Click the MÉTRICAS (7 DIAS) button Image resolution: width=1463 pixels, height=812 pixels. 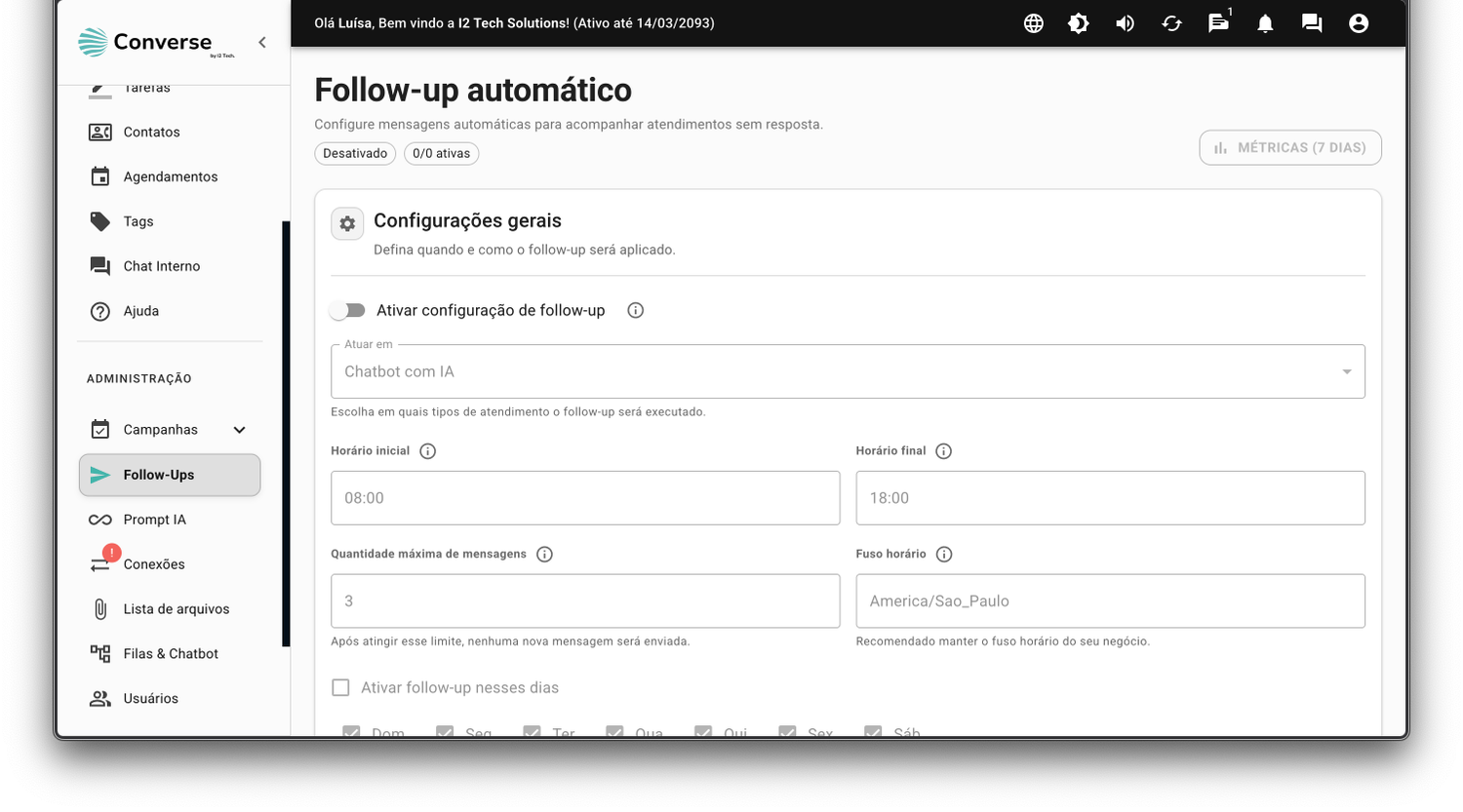(1290, 147)
